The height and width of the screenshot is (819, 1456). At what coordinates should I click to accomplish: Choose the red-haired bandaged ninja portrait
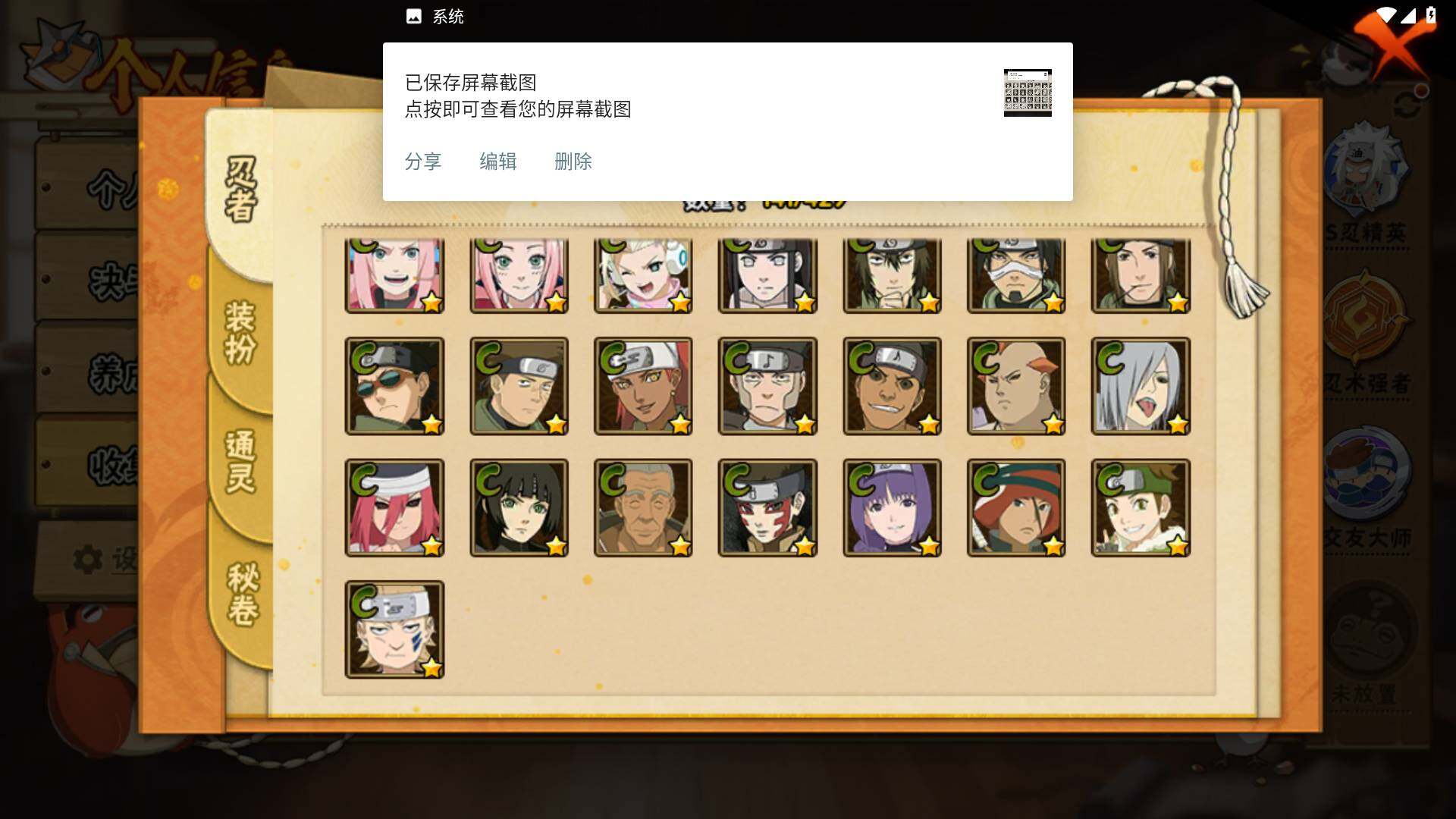click(394, 507)
